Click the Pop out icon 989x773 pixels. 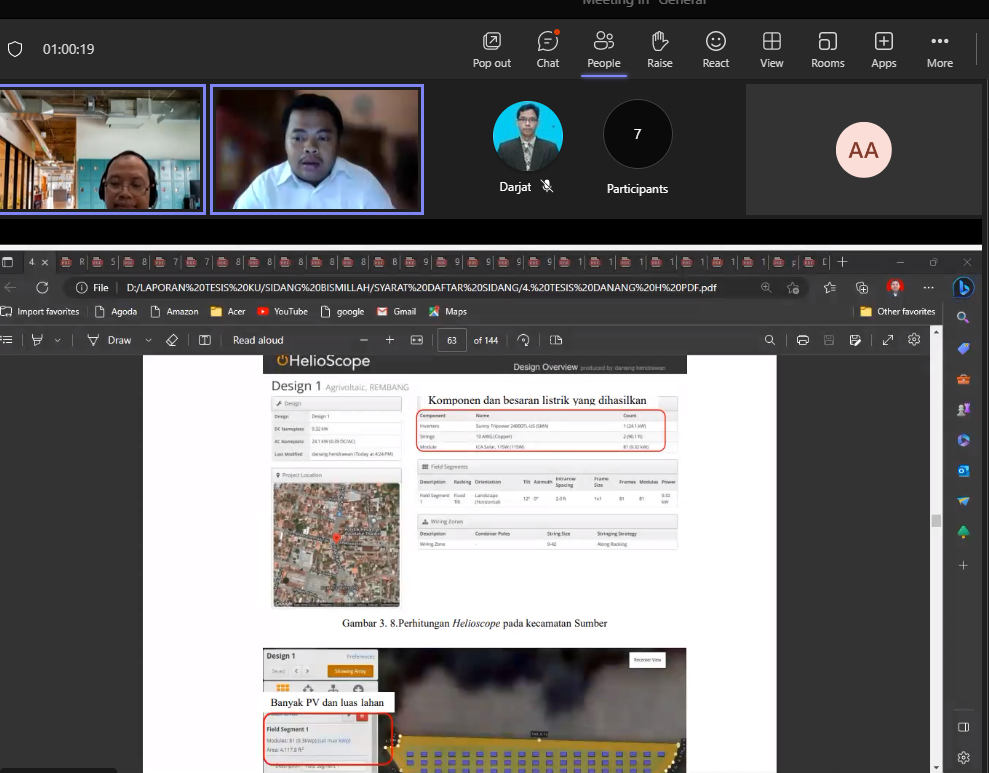[491, 49]
